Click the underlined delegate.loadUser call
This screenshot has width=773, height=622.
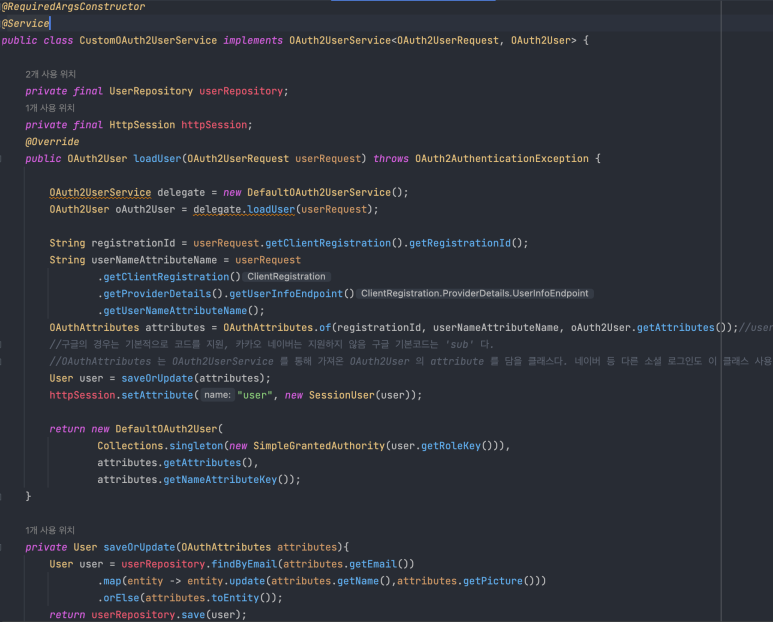click(x=244, y=209)
